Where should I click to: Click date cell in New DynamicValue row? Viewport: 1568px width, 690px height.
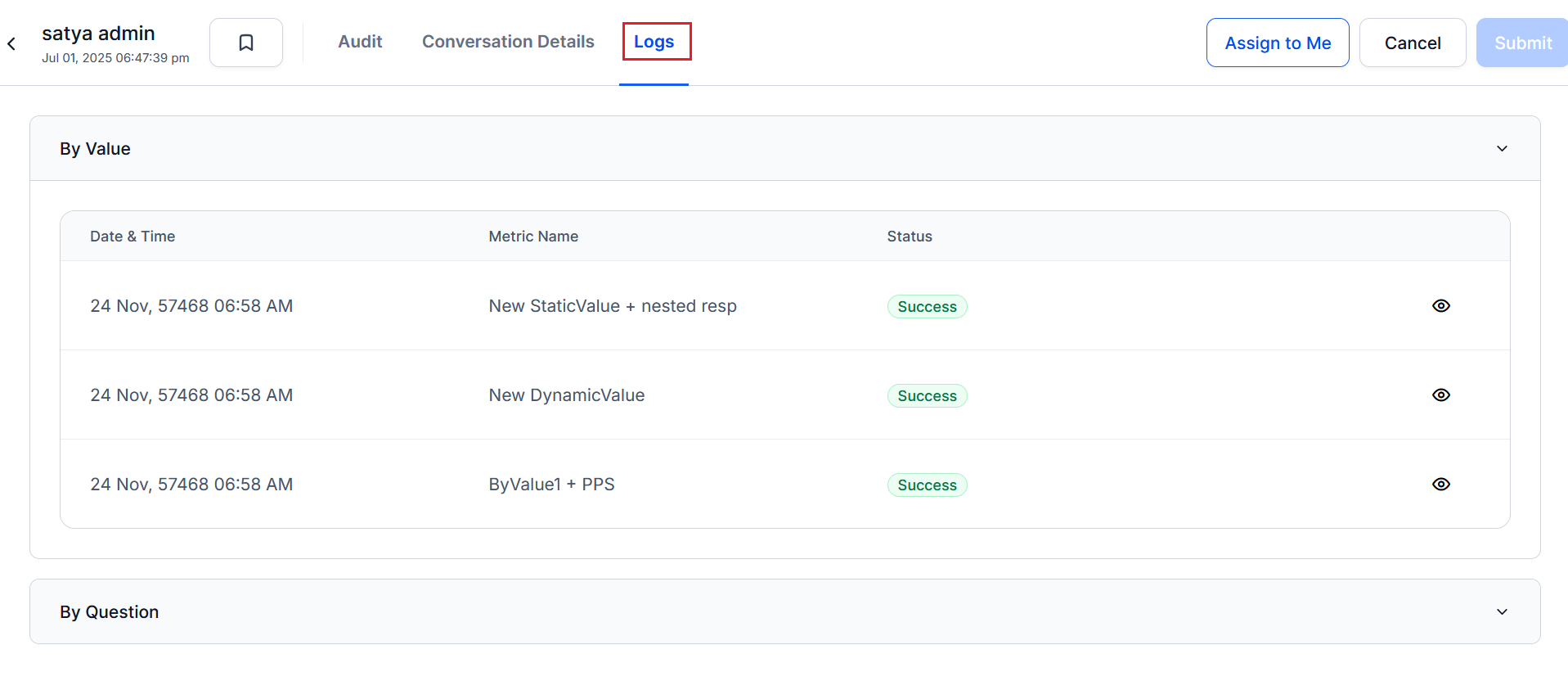click(191, 395)
